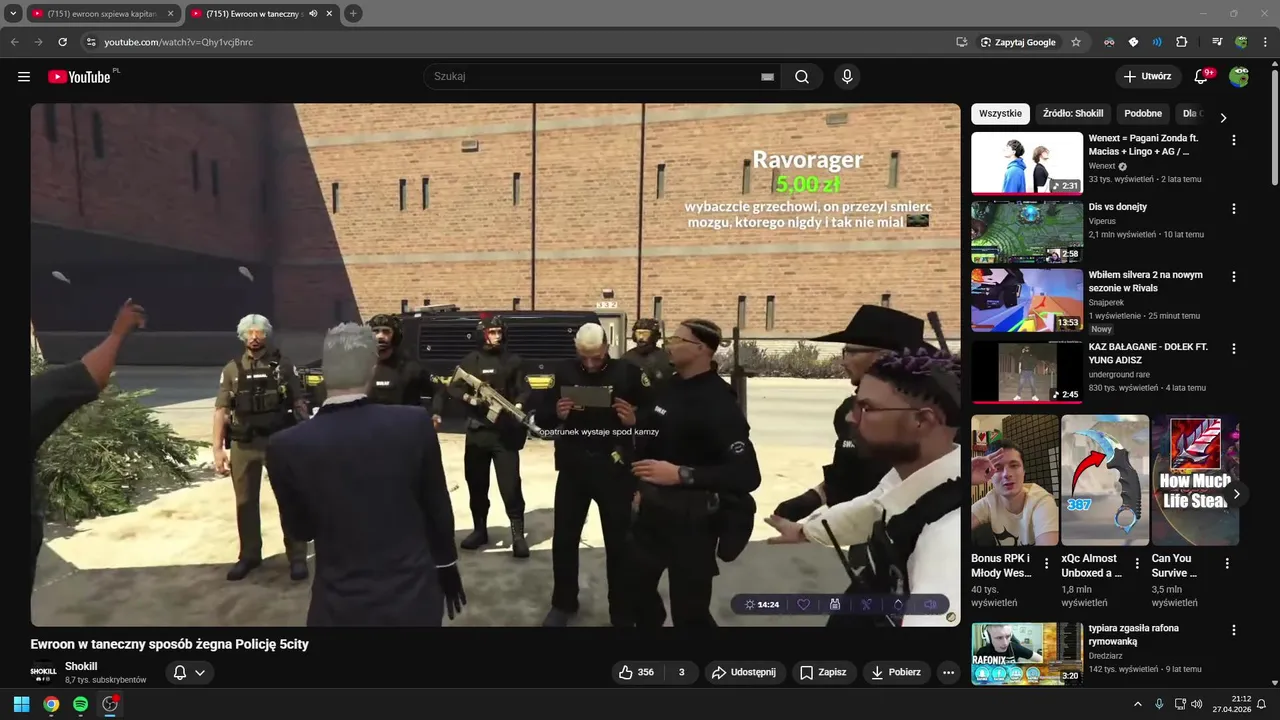Open options for KAZ BAŁAGANE video
Screen dimensions: 1280x720
tap(1233, 349)
